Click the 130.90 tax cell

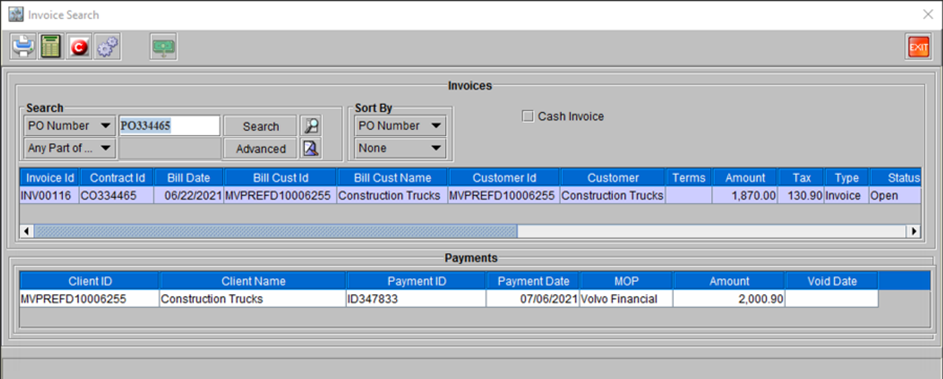(801, 196)
